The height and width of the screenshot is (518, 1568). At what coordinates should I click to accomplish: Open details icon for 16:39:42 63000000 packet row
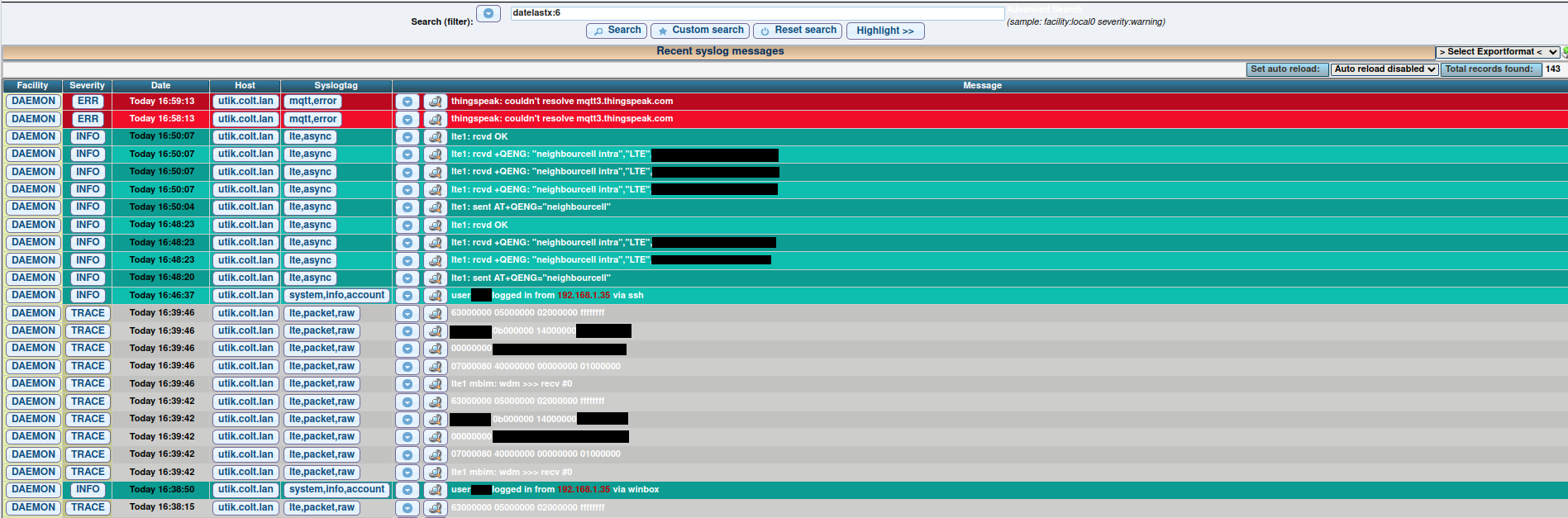tap(435, 402)
